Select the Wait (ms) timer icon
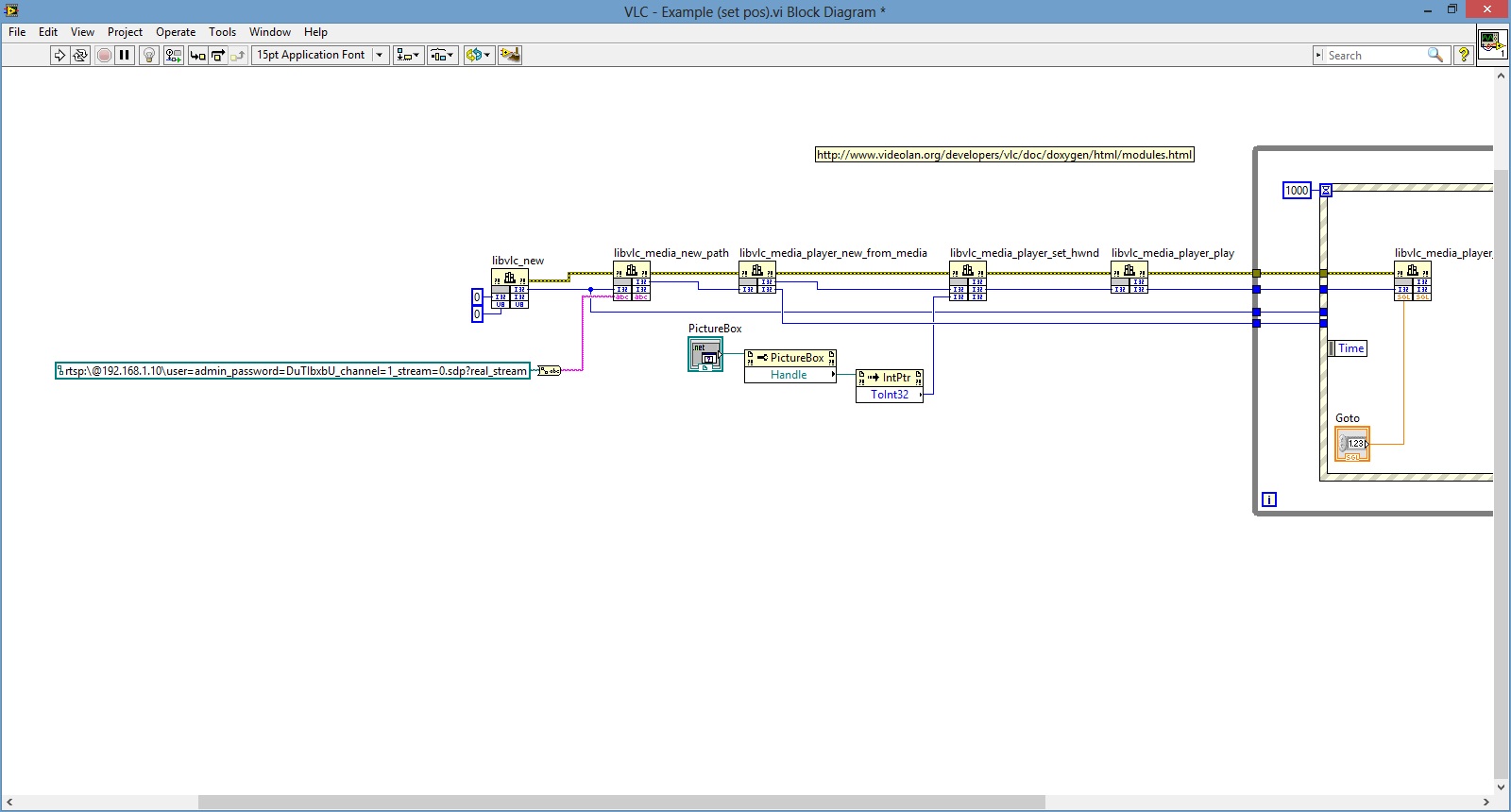Viewport: 1511px width, 812px height. click(1326, 191)
